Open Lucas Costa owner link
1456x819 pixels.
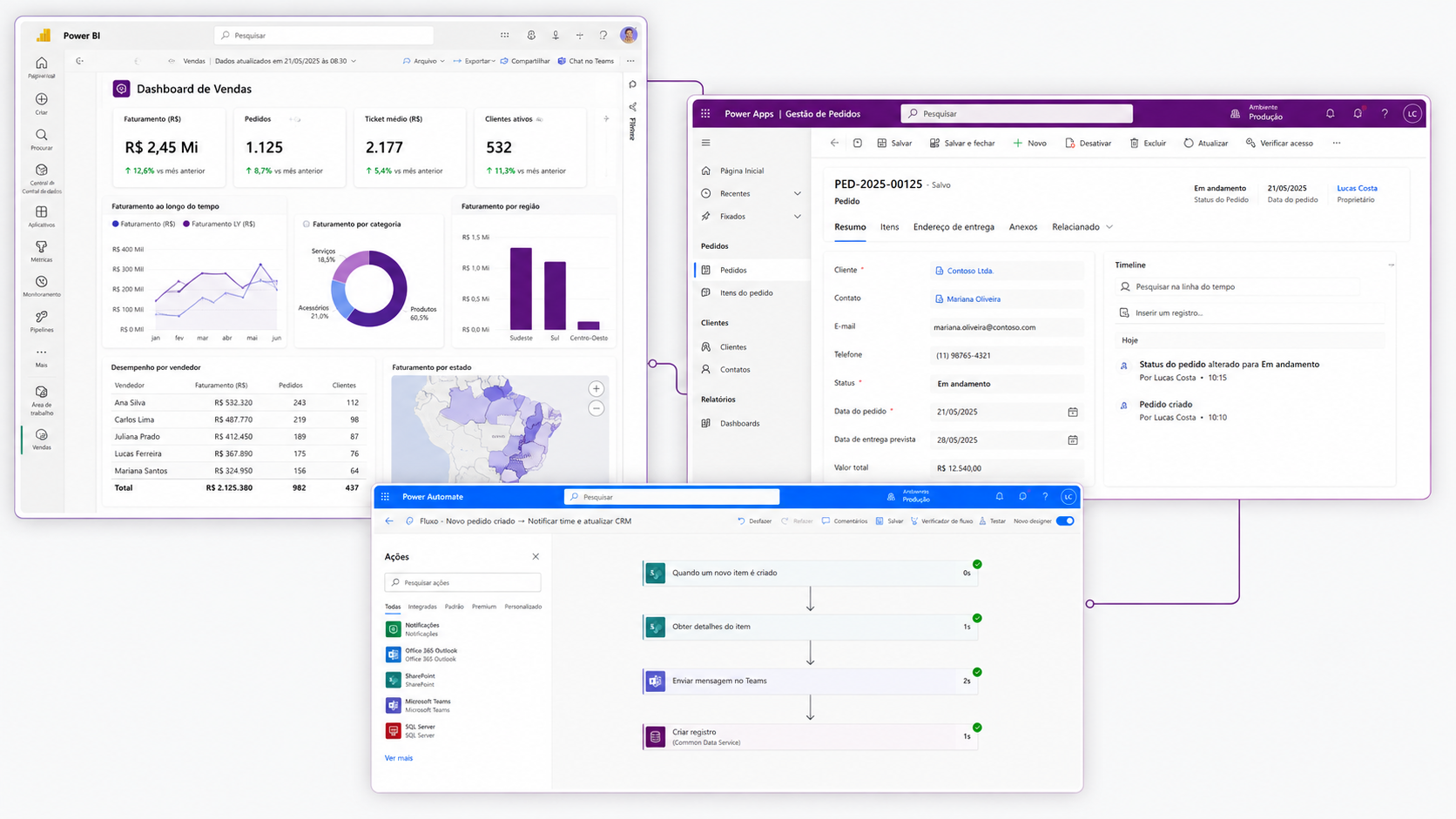tap(1357, 188)
